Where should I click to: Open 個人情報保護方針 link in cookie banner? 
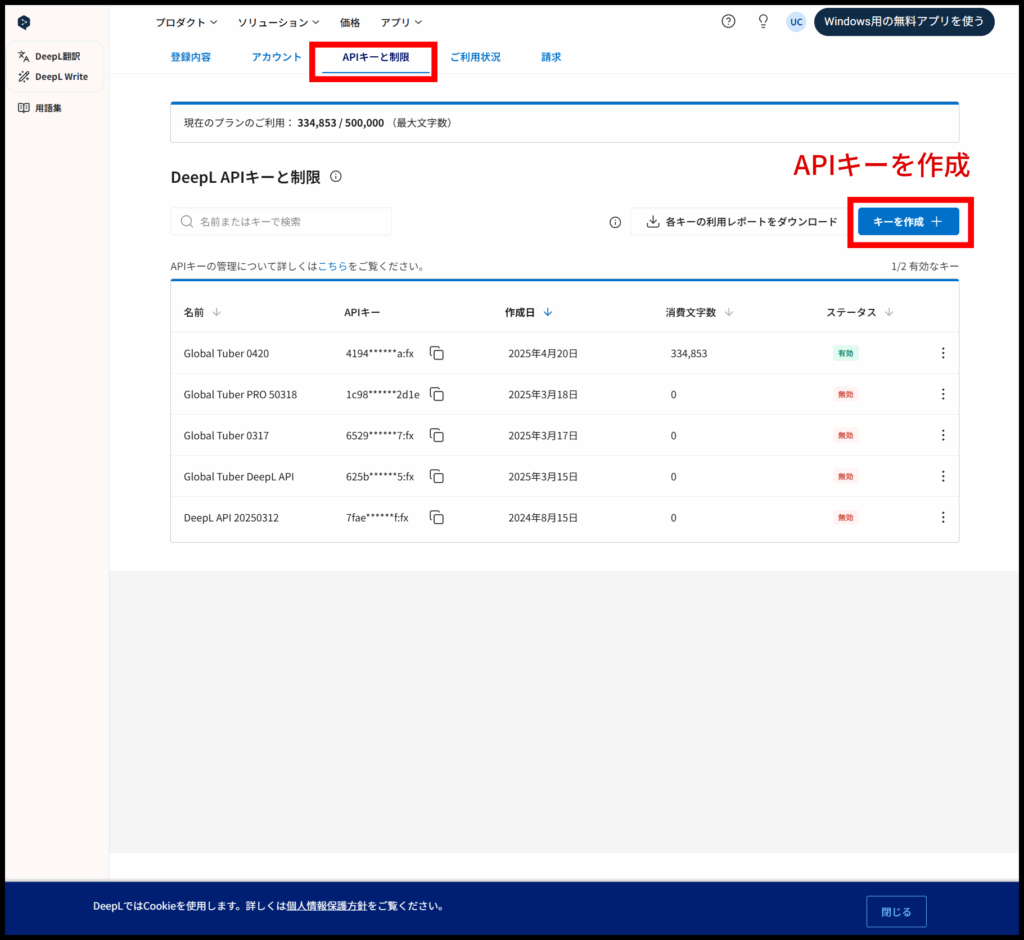pyautogui.click(x=327, y=906)
